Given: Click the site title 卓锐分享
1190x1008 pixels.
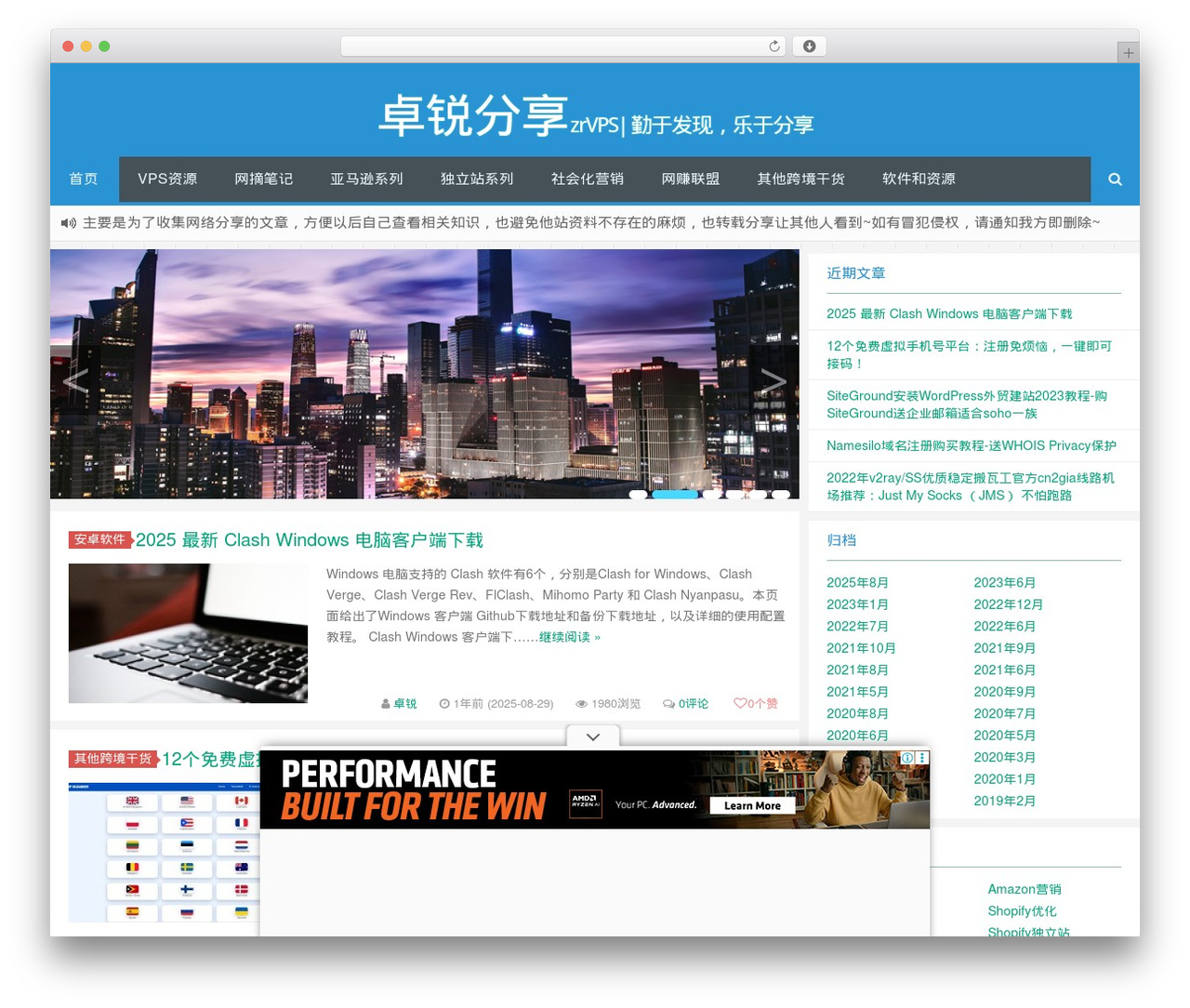Looking at the screenshot, I should point(472,115).
